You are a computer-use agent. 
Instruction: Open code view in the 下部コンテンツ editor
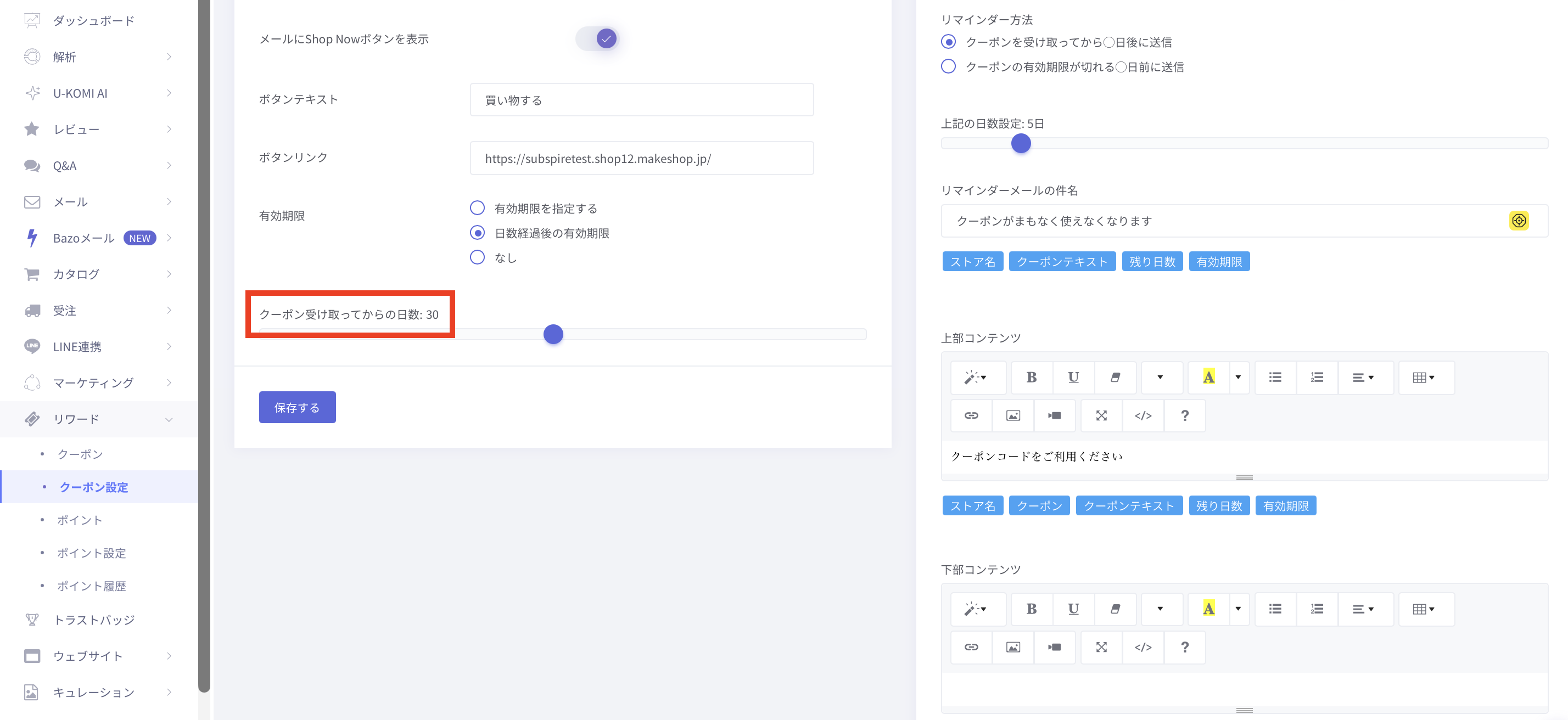click(1143, 647)
